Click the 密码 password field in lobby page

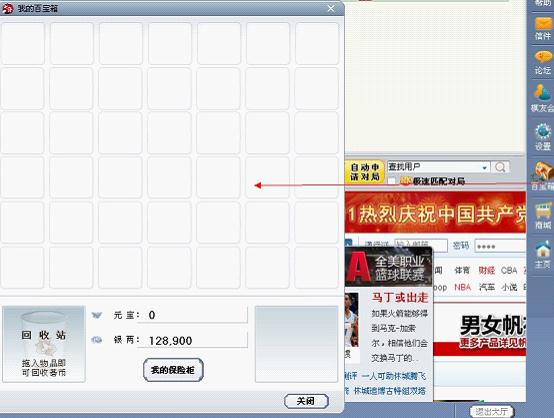click(500, 246)
